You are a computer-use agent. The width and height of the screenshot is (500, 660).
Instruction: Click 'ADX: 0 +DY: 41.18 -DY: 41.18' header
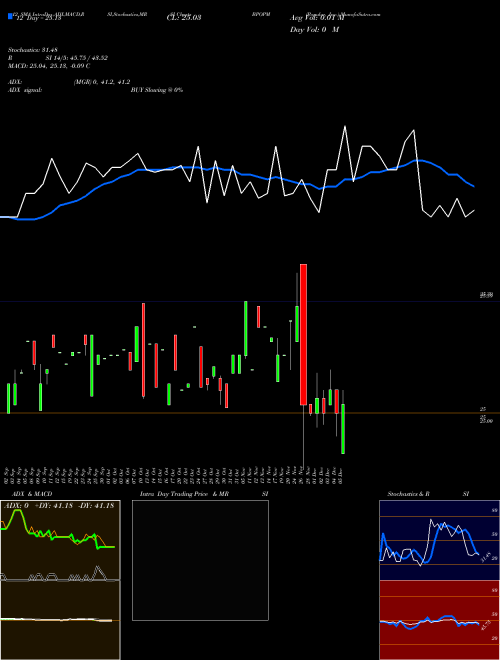tap(59, 506)
